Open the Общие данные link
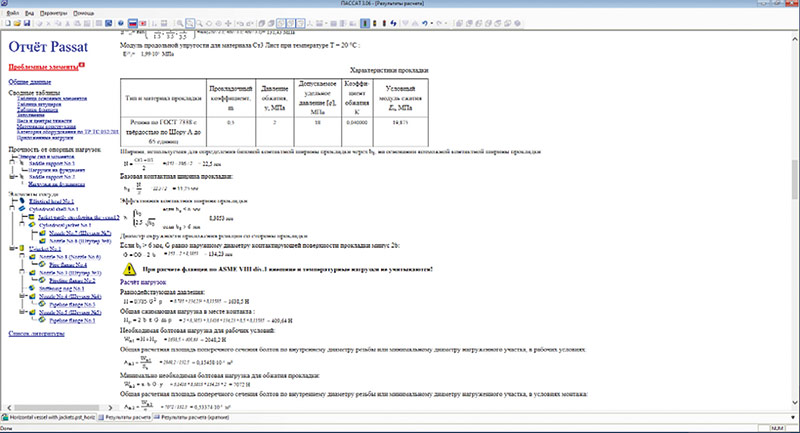Viewport: 800px width, 433px height. [x=30, y=82]
